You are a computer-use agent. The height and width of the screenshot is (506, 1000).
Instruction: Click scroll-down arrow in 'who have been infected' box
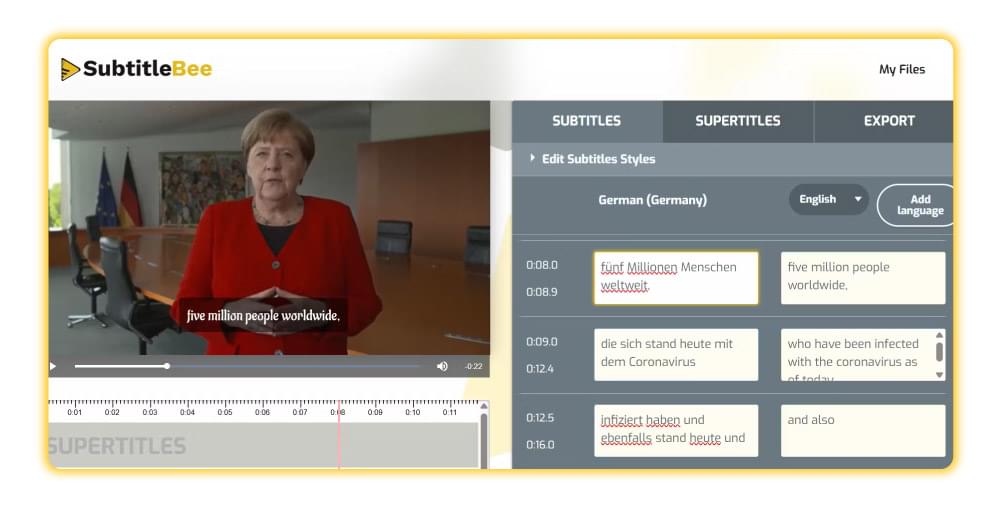(x=939, y=375)
